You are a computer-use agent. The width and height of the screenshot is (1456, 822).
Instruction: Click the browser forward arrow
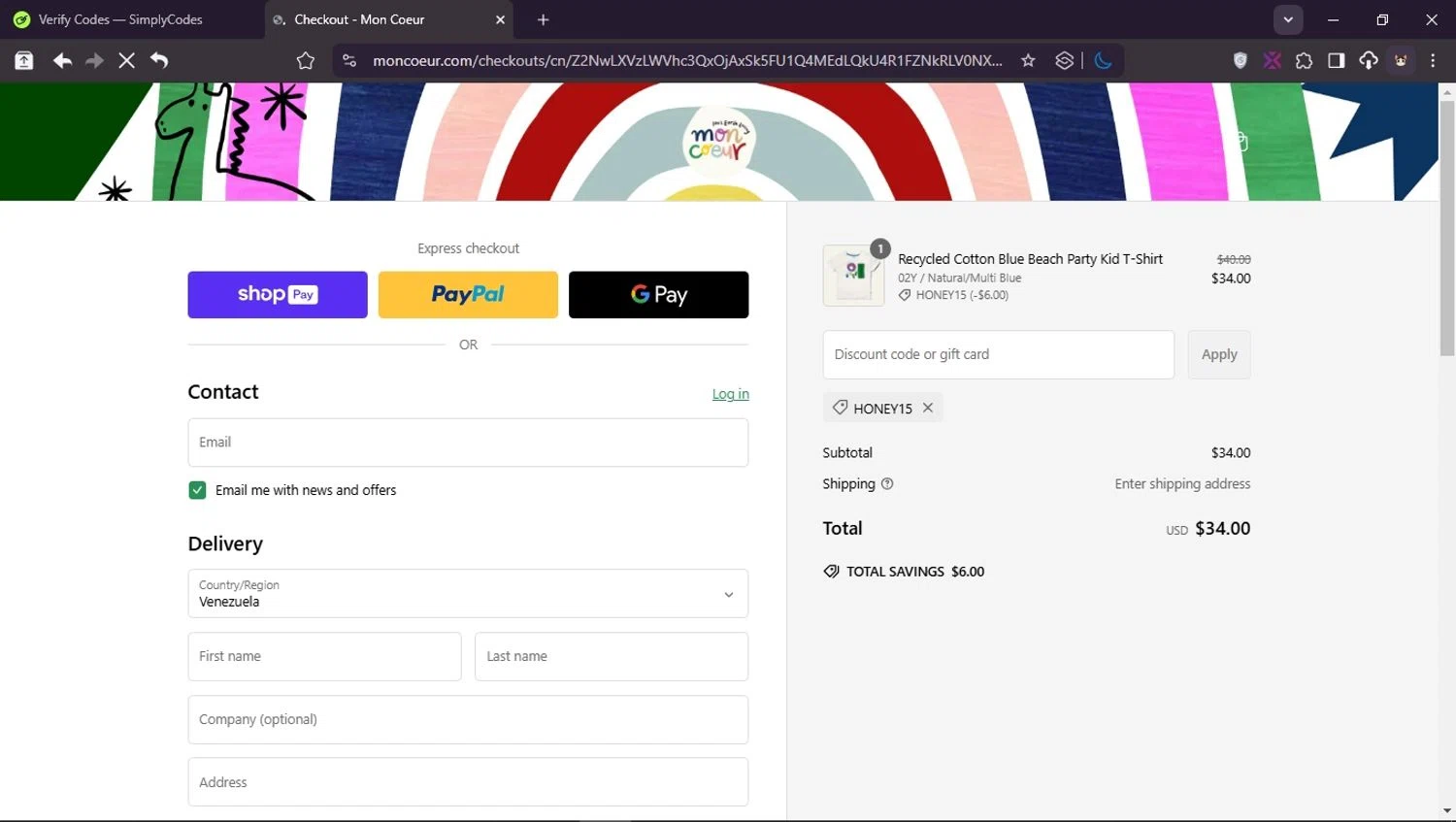(94, 60)
